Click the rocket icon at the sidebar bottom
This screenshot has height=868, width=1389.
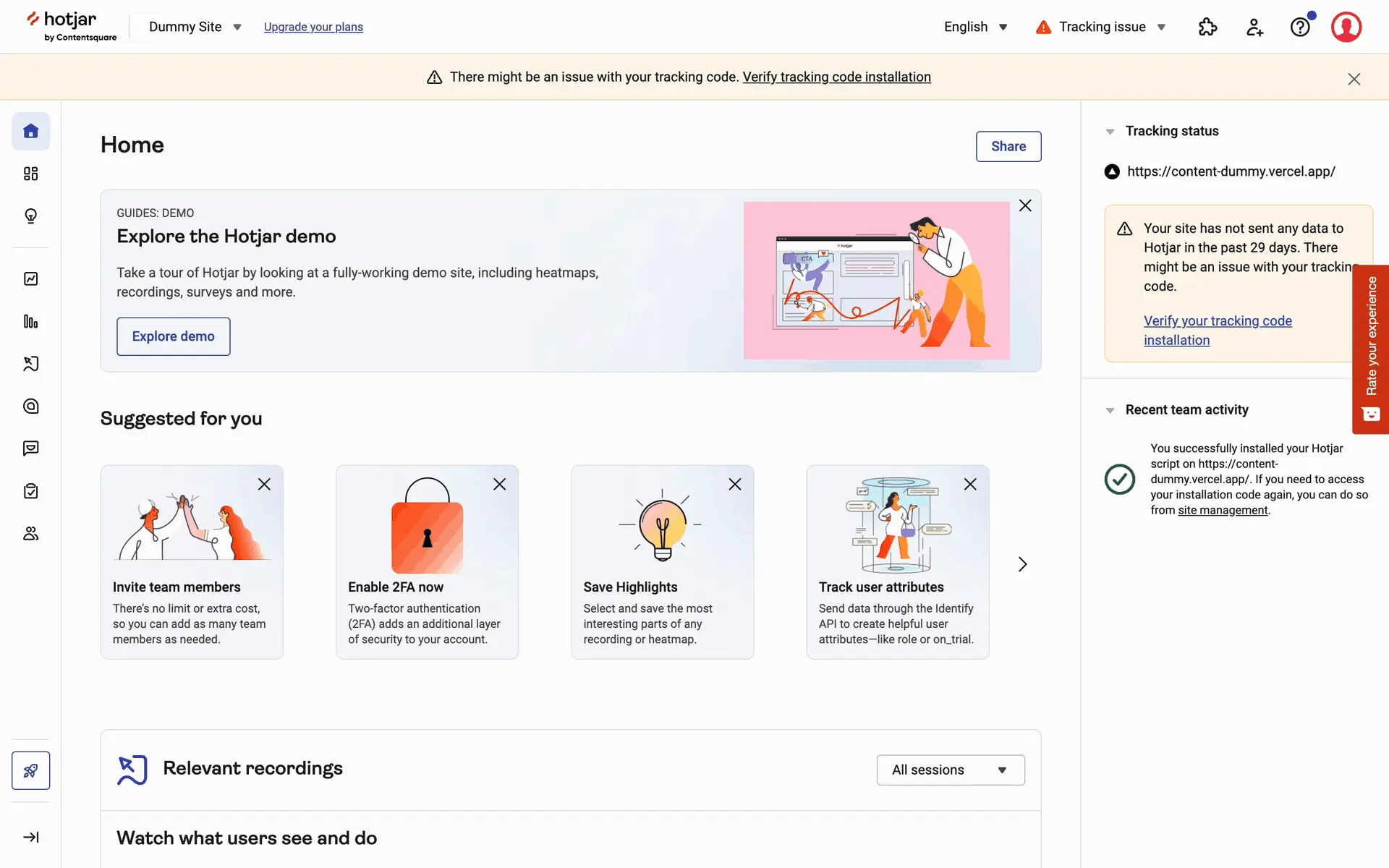(x=30, y=770)
